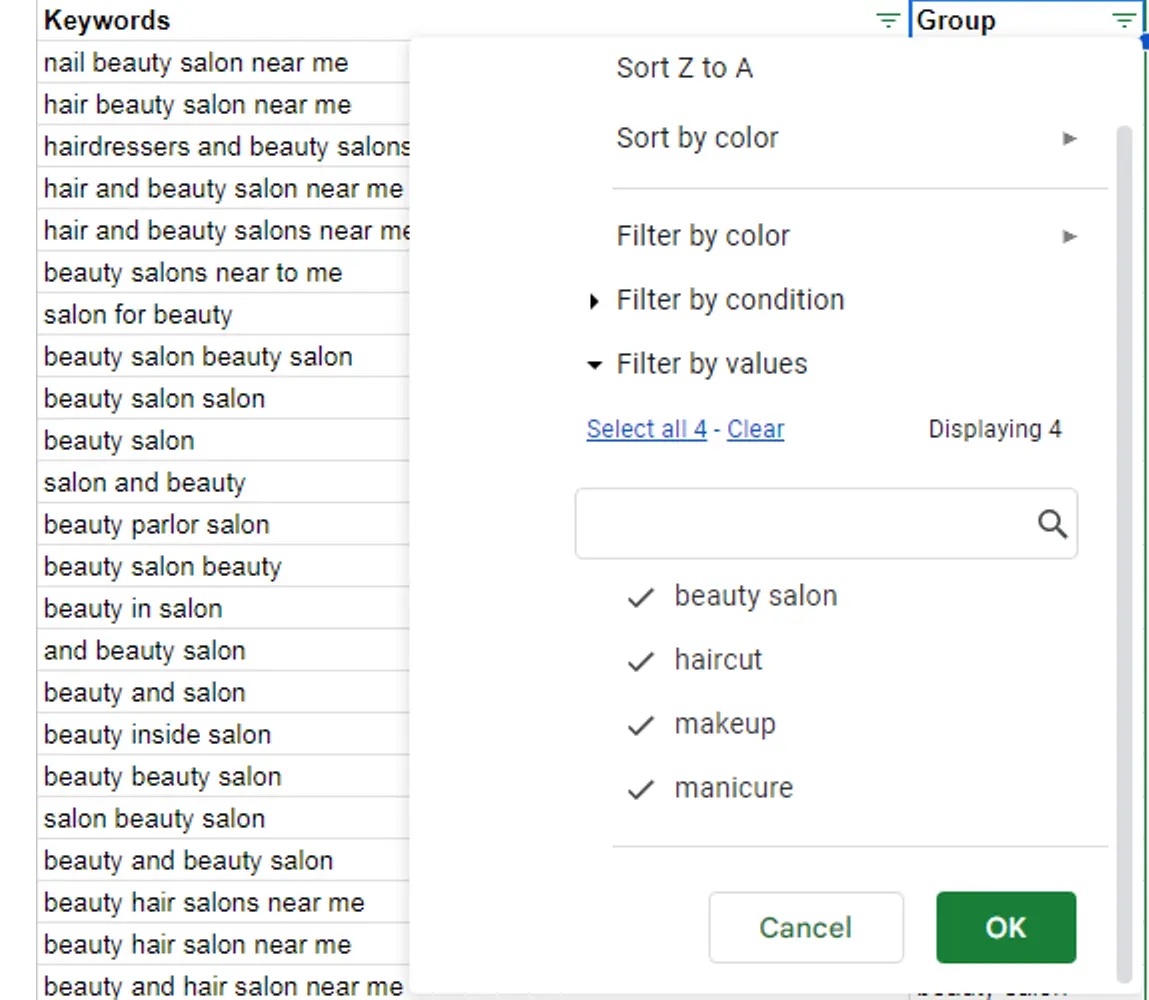1149x1000 pixels.
Task: Uncheck the haircut value
Action: pos(640,661)
